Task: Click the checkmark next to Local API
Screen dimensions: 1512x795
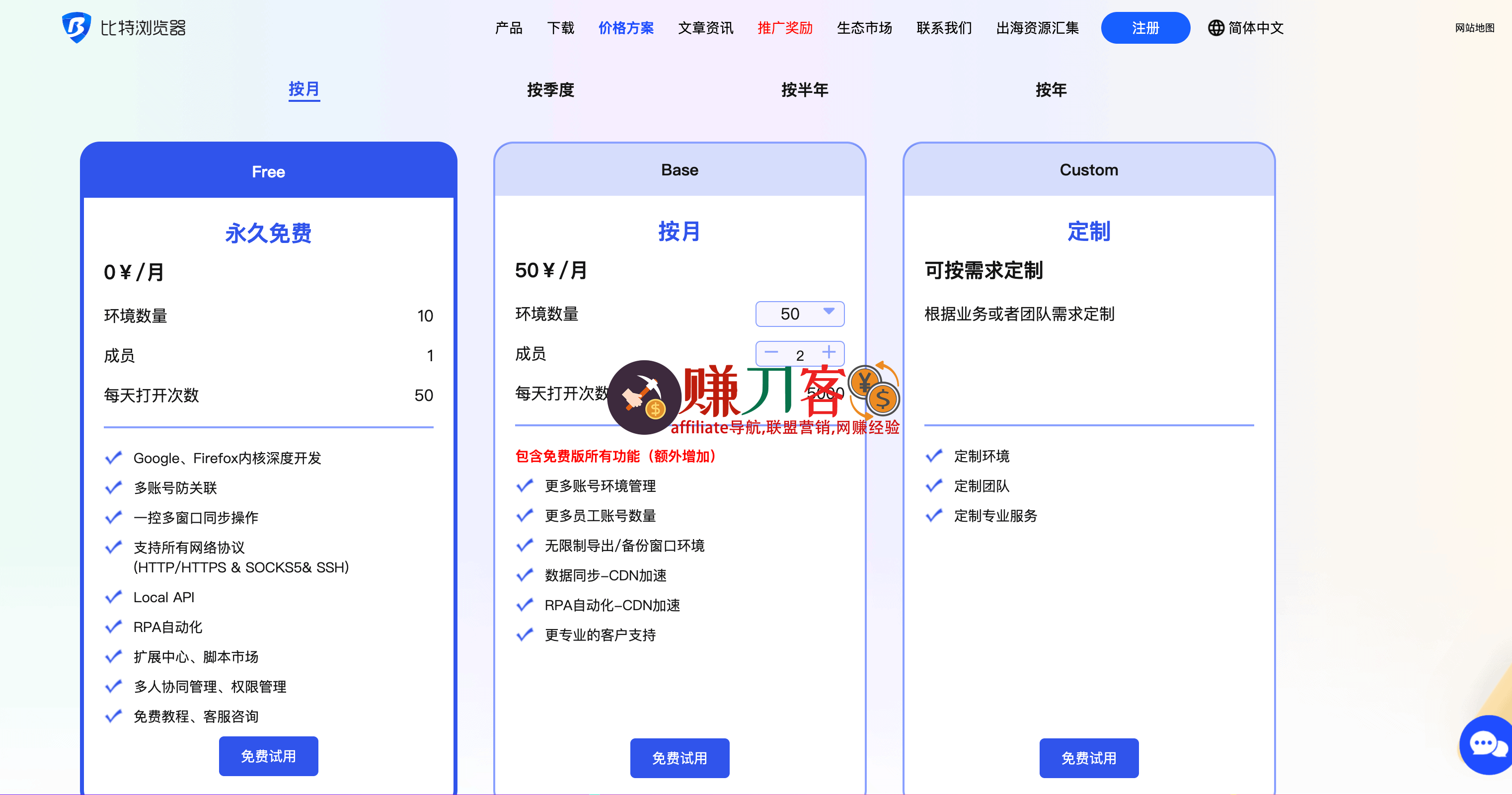Action: tap(113, 597)
